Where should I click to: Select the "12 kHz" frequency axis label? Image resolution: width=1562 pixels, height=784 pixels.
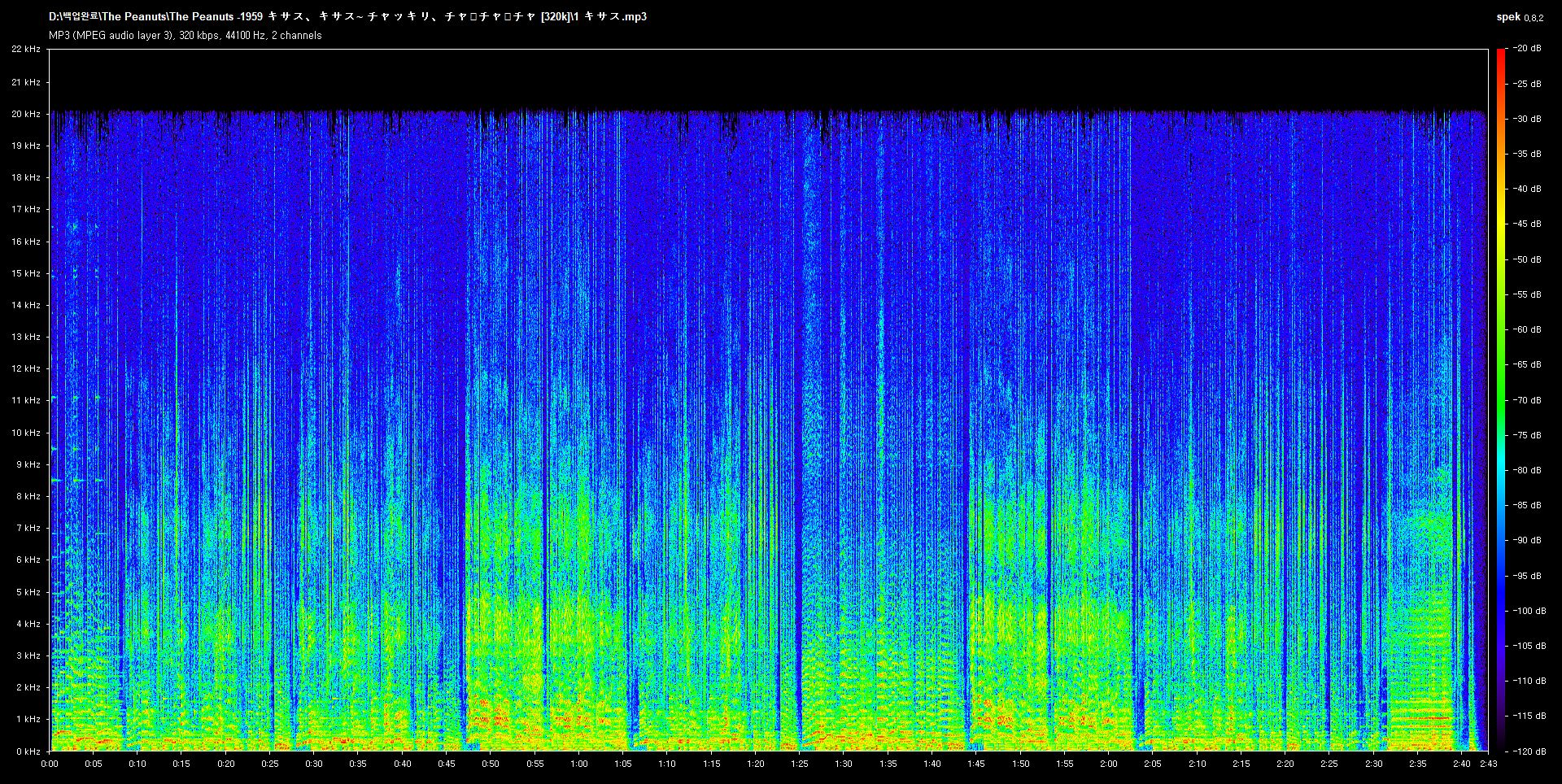(26, 368)
